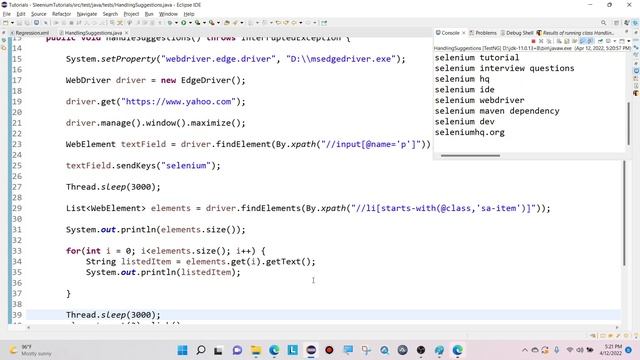640x360 pixels.
Task: Terminate the run with red stop icon
Action: (533, 41)
